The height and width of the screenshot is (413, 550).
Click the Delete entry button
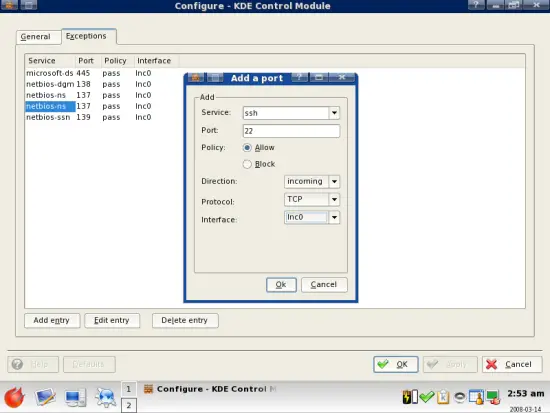point(185,320)
